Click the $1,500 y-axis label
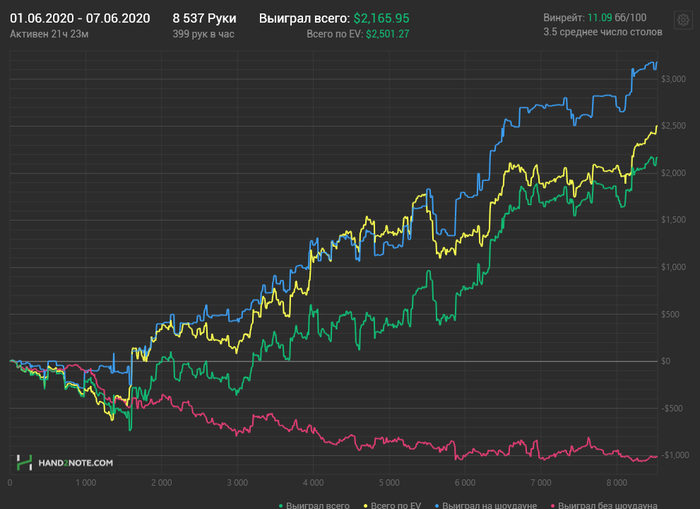 [x=673, y=220]
